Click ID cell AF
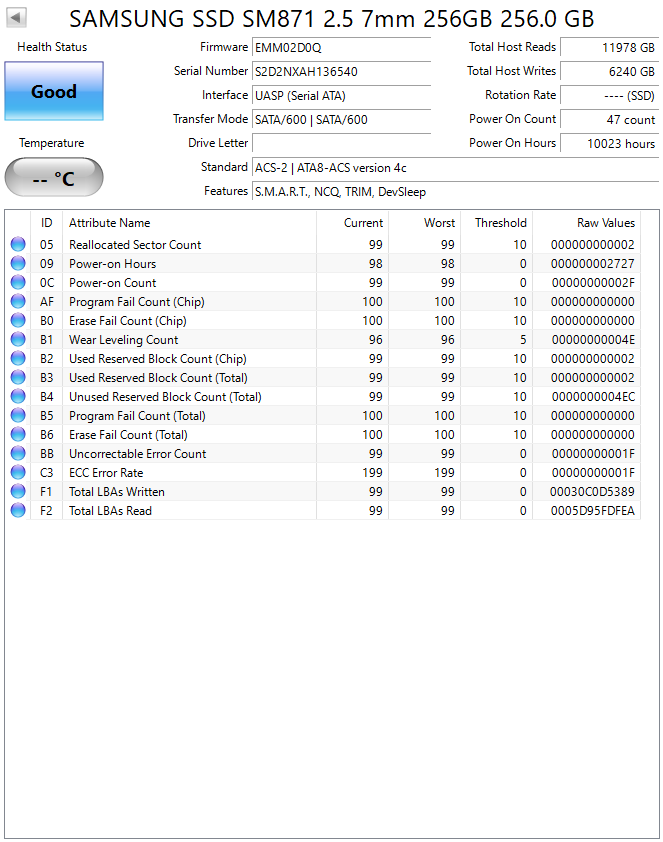Screen dimensions: 663x842 [46, 302]
